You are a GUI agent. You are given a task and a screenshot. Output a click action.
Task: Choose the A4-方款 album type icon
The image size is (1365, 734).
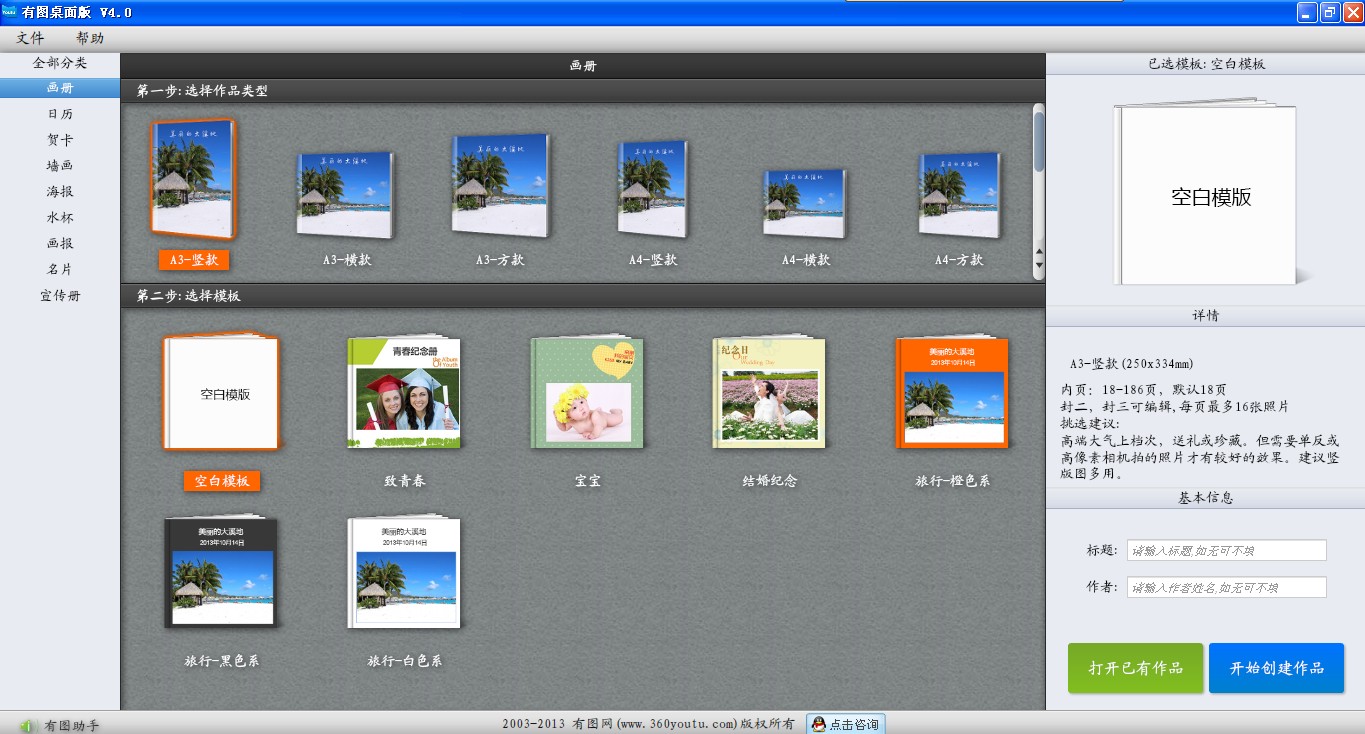(x=959, y=195)
